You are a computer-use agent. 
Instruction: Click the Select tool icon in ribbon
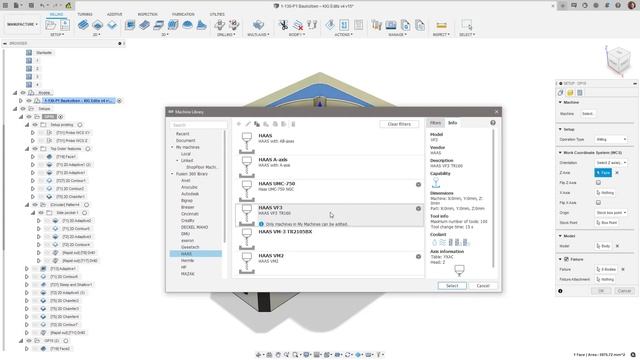click(x=467, y=25)
